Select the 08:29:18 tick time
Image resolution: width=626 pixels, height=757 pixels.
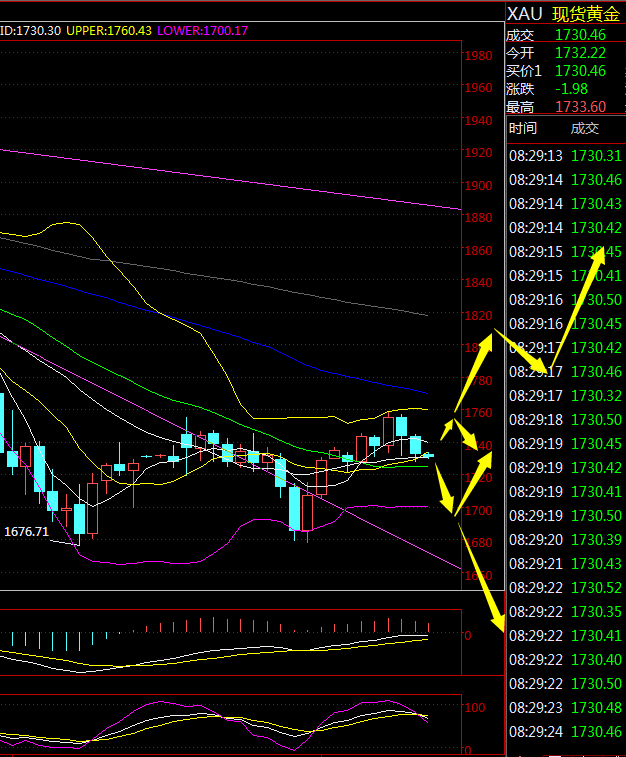536,420
